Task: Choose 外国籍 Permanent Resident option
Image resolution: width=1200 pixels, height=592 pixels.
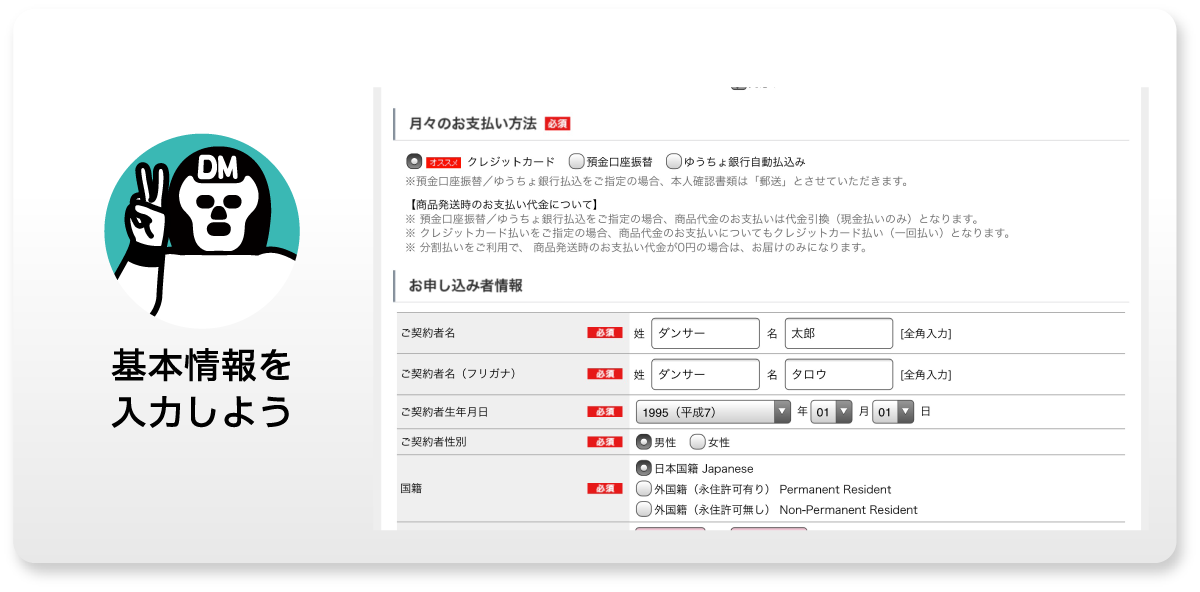Action: coord(644,489)
